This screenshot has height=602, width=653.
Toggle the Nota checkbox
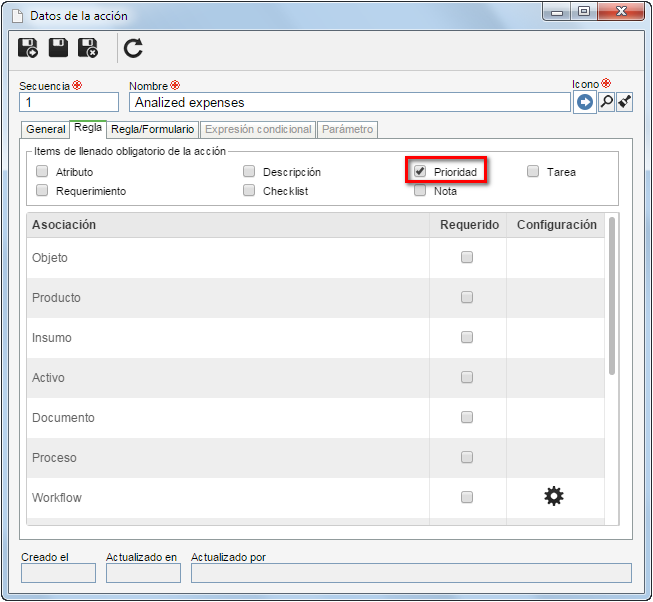click(x=420, y=190)
